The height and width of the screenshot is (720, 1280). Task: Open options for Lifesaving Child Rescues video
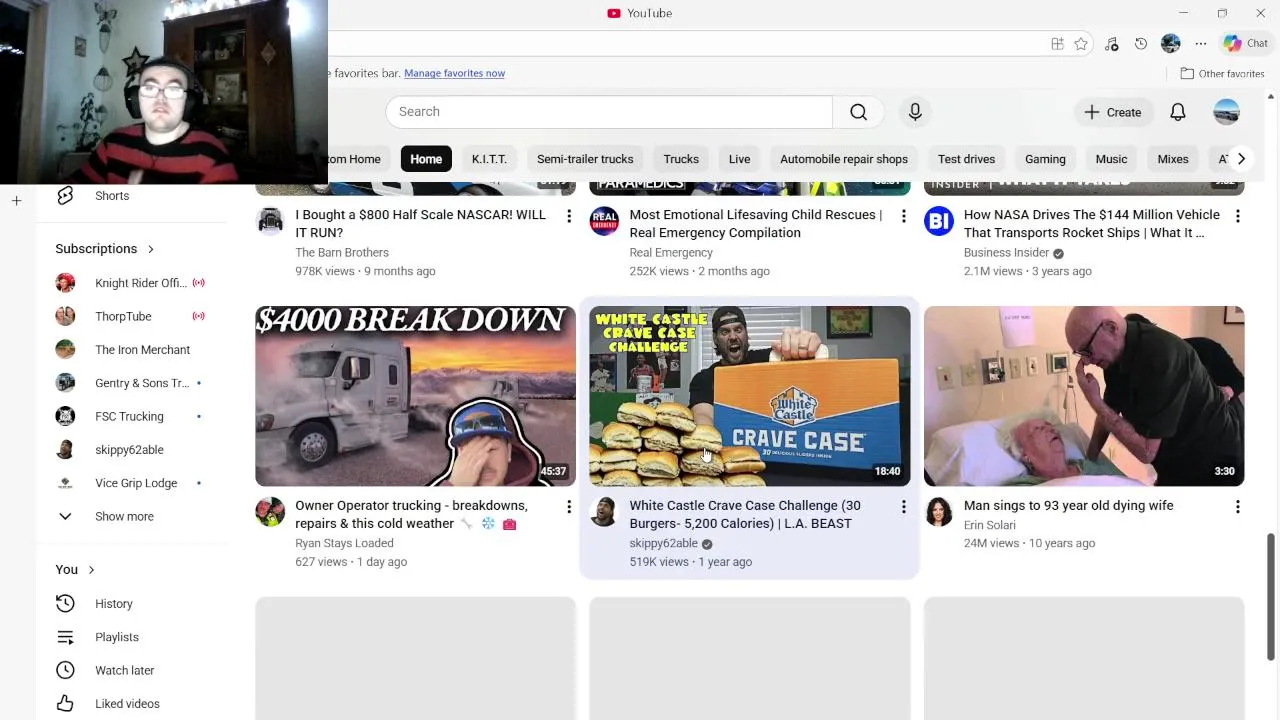pos(903,216)
